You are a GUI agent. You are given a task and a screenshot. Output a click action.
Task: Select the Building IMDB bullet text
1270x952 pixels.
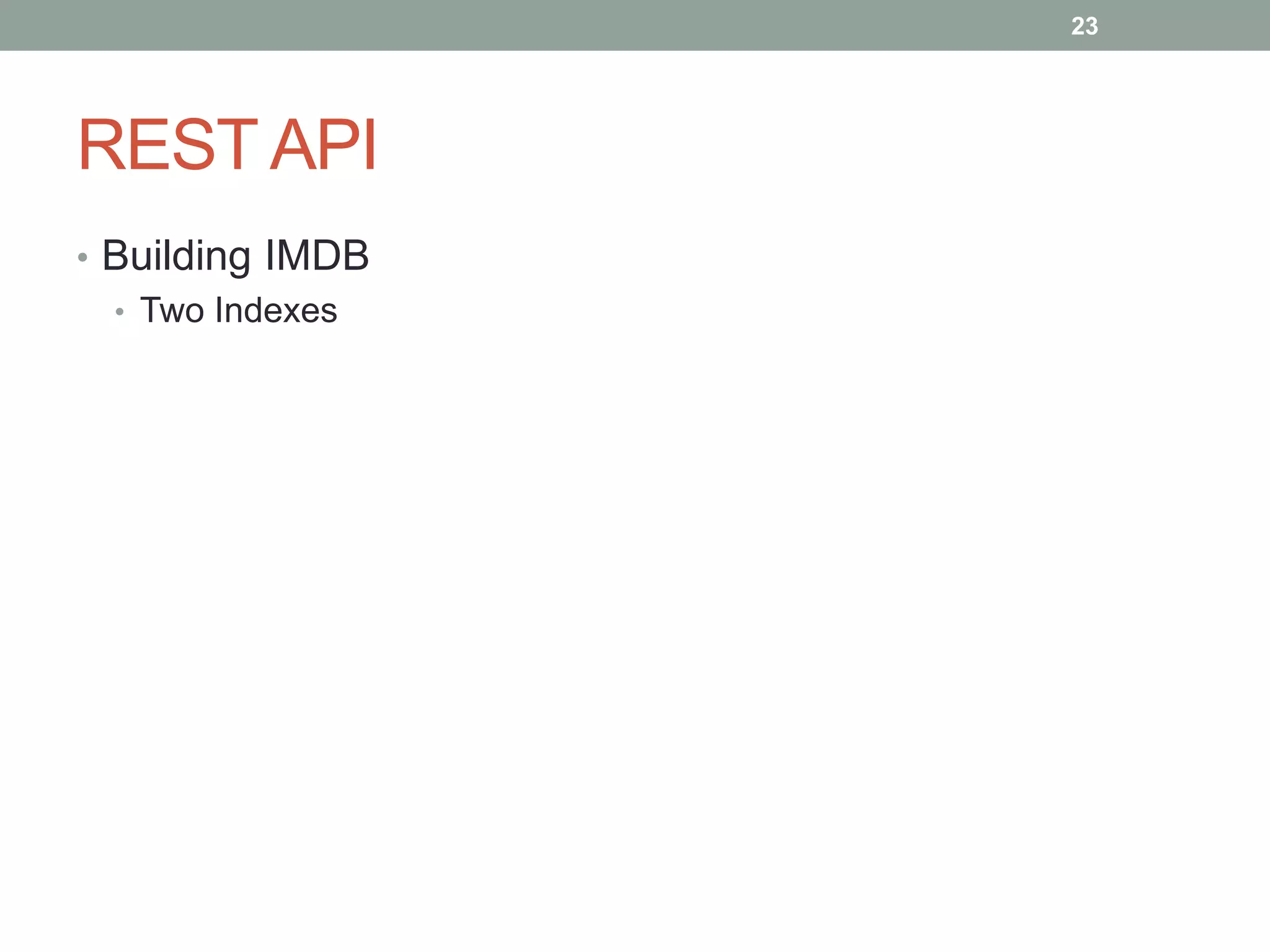pyautogui.click(x=235, y=255)
